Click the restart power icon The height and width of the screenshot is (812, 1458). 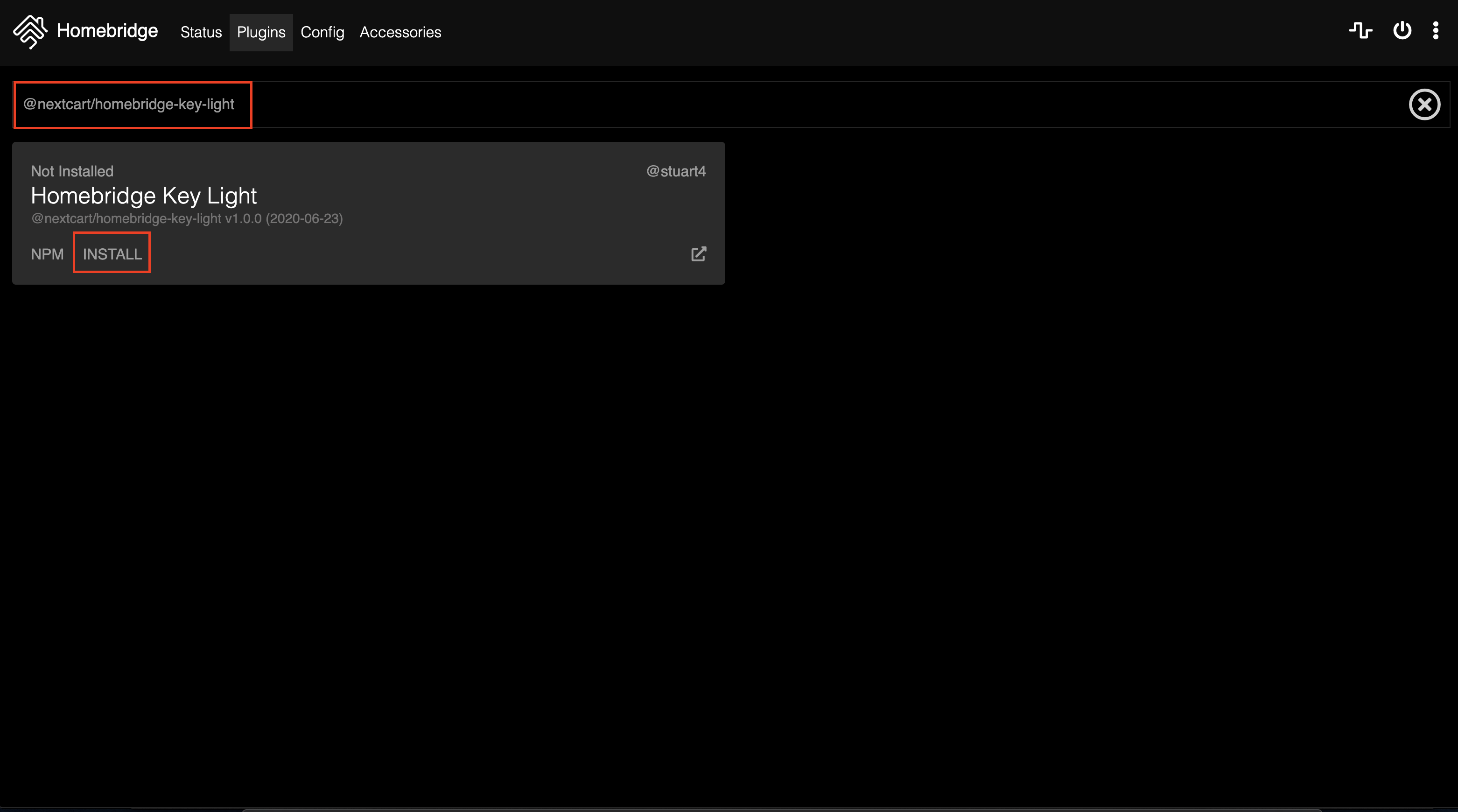pyautogui.click(x=1402, y=30)
